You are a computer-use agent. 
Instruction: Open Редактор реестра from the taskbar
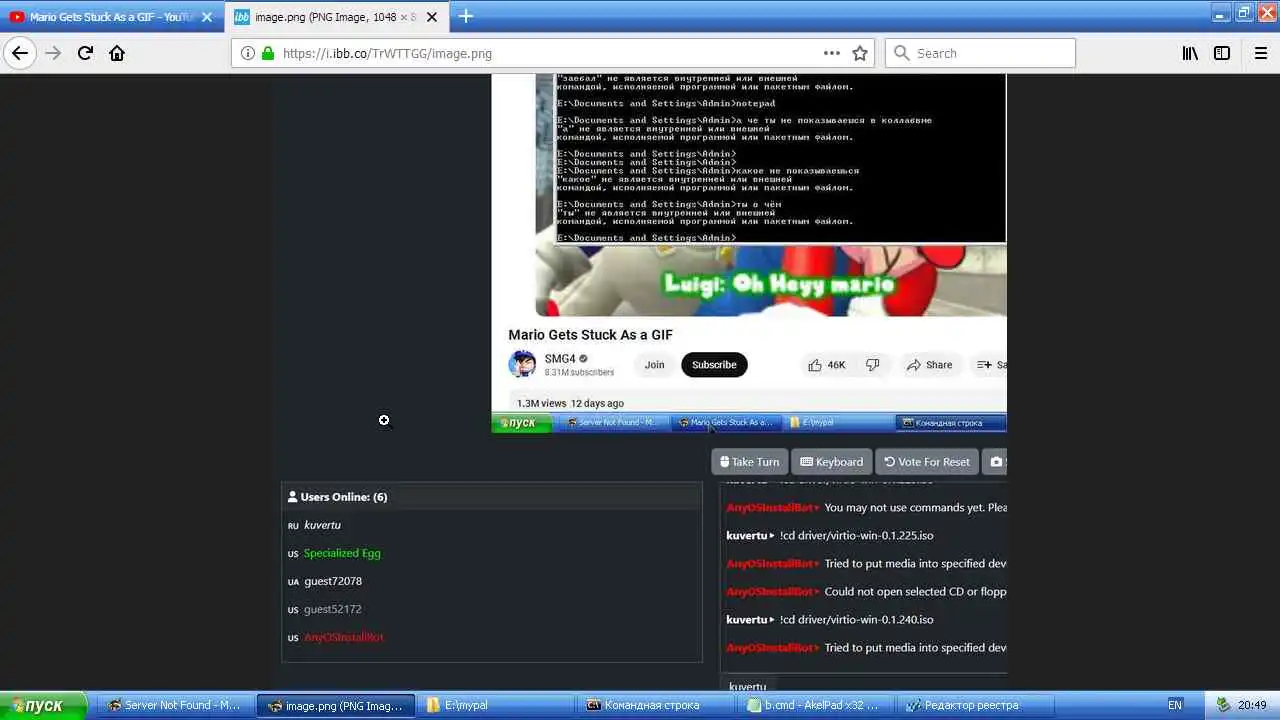(x=974, y=705)
